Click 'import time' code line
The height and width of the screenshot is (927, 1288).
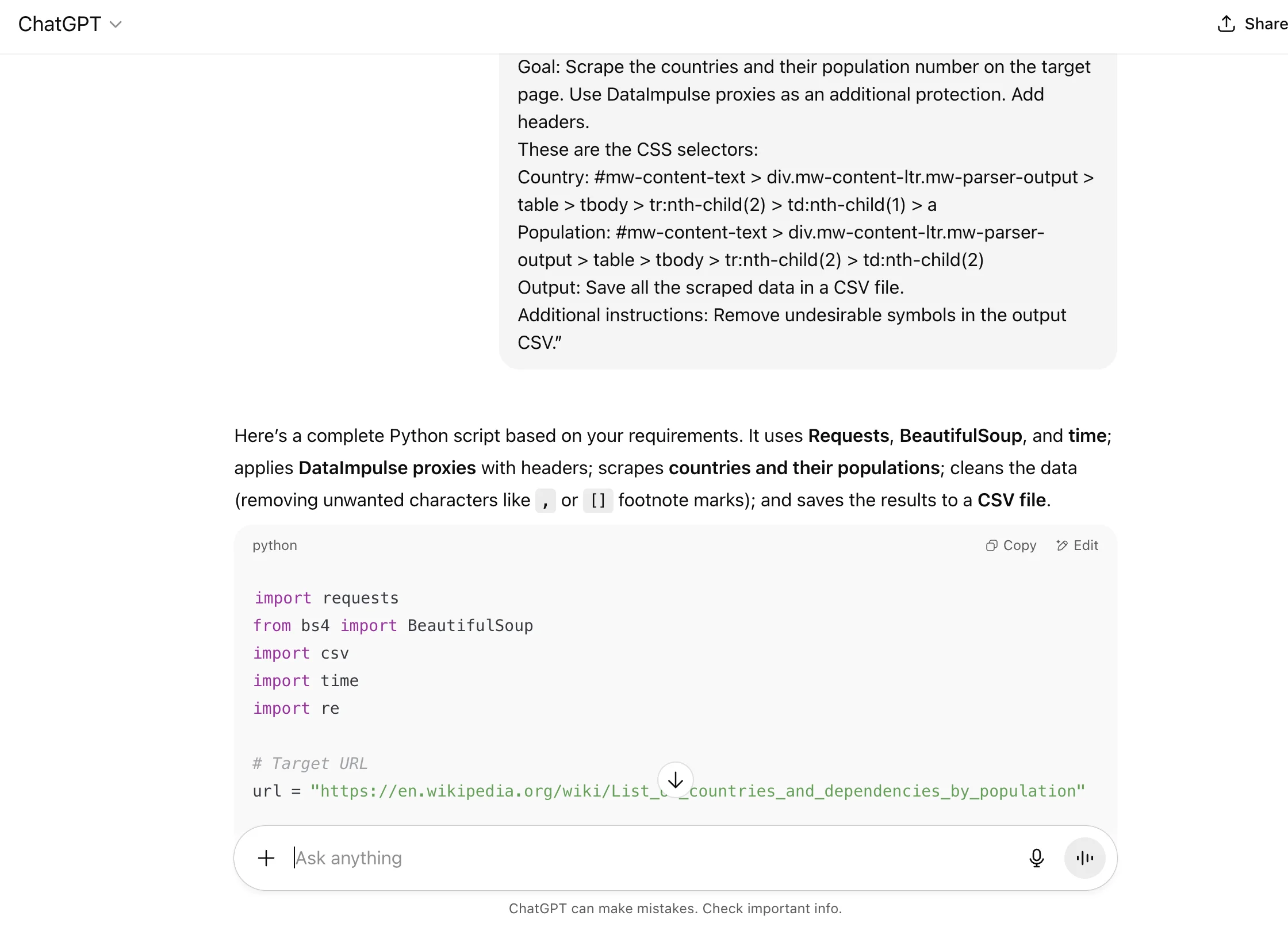[306, 681]
